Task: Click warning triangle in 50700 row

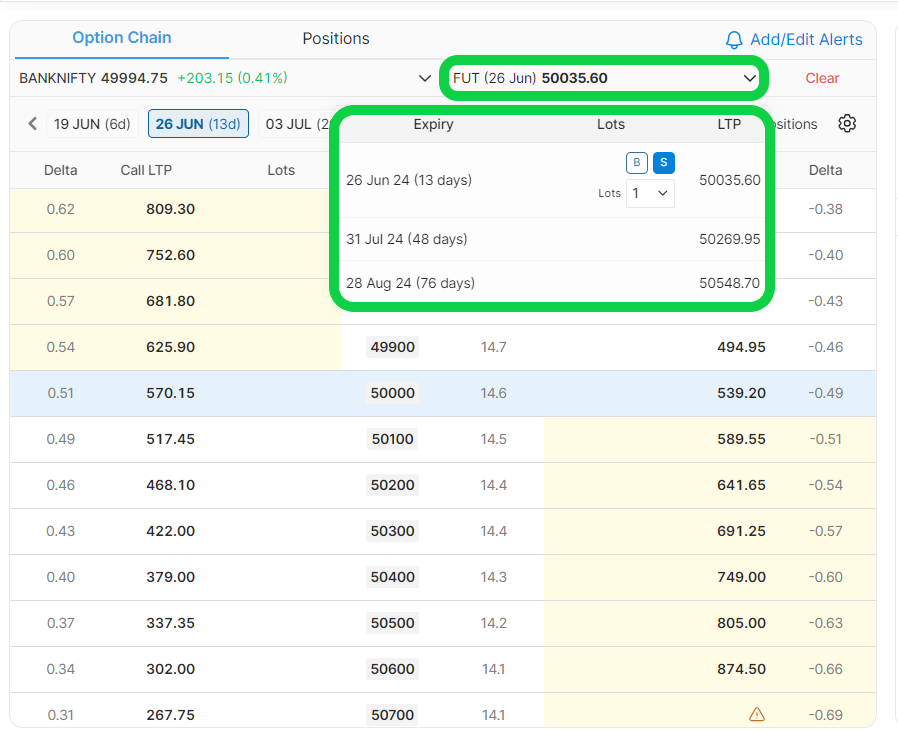Action: pos(757,714)
